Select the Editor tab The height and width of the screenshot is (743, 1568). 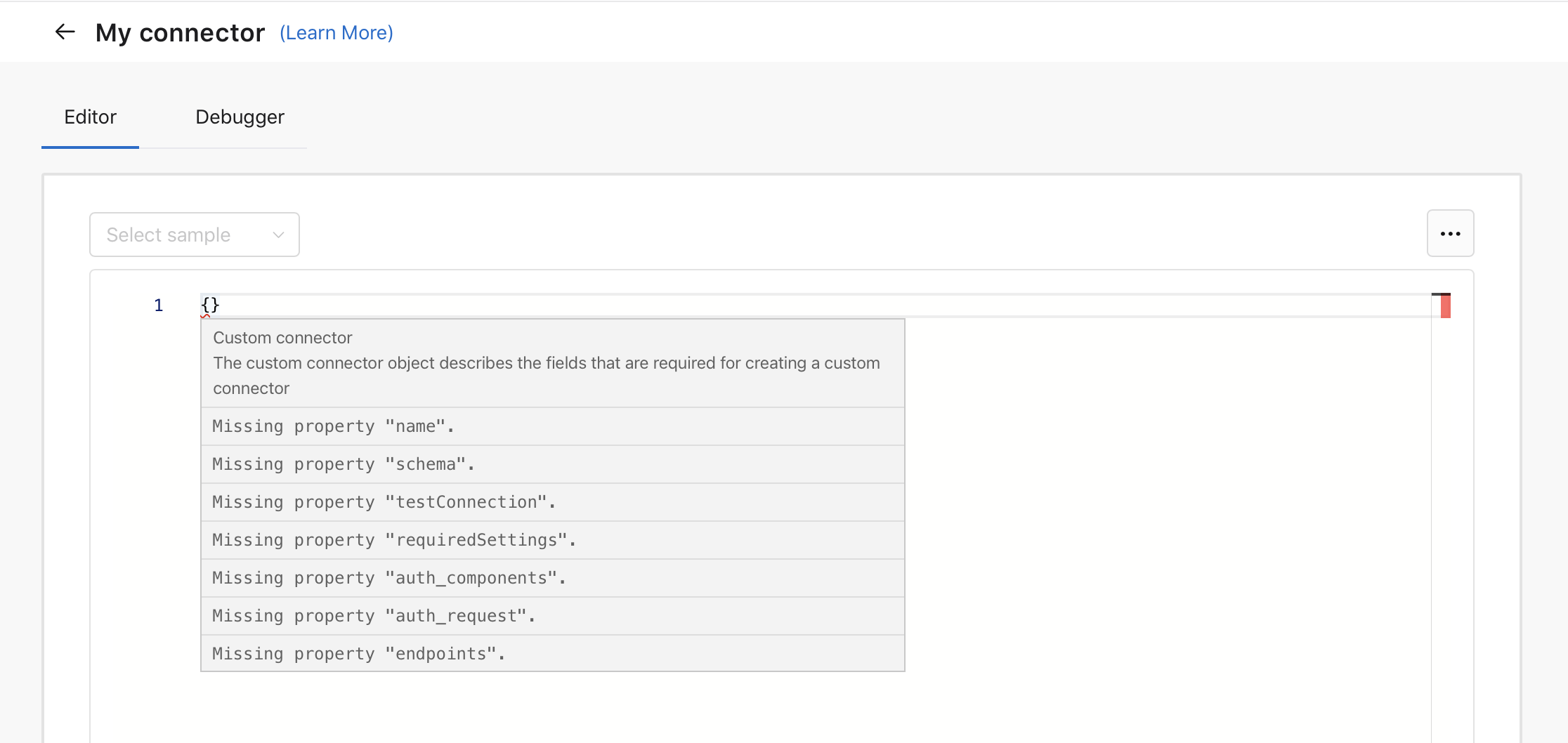point(90,117)
